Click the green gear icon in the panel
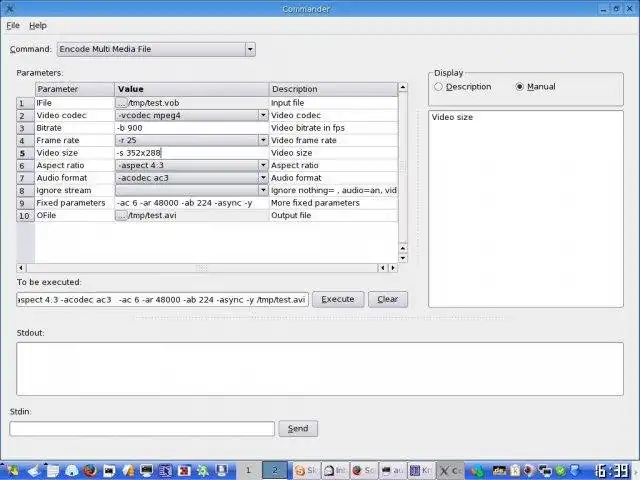 pyautogui.click(x=202, y=471)
